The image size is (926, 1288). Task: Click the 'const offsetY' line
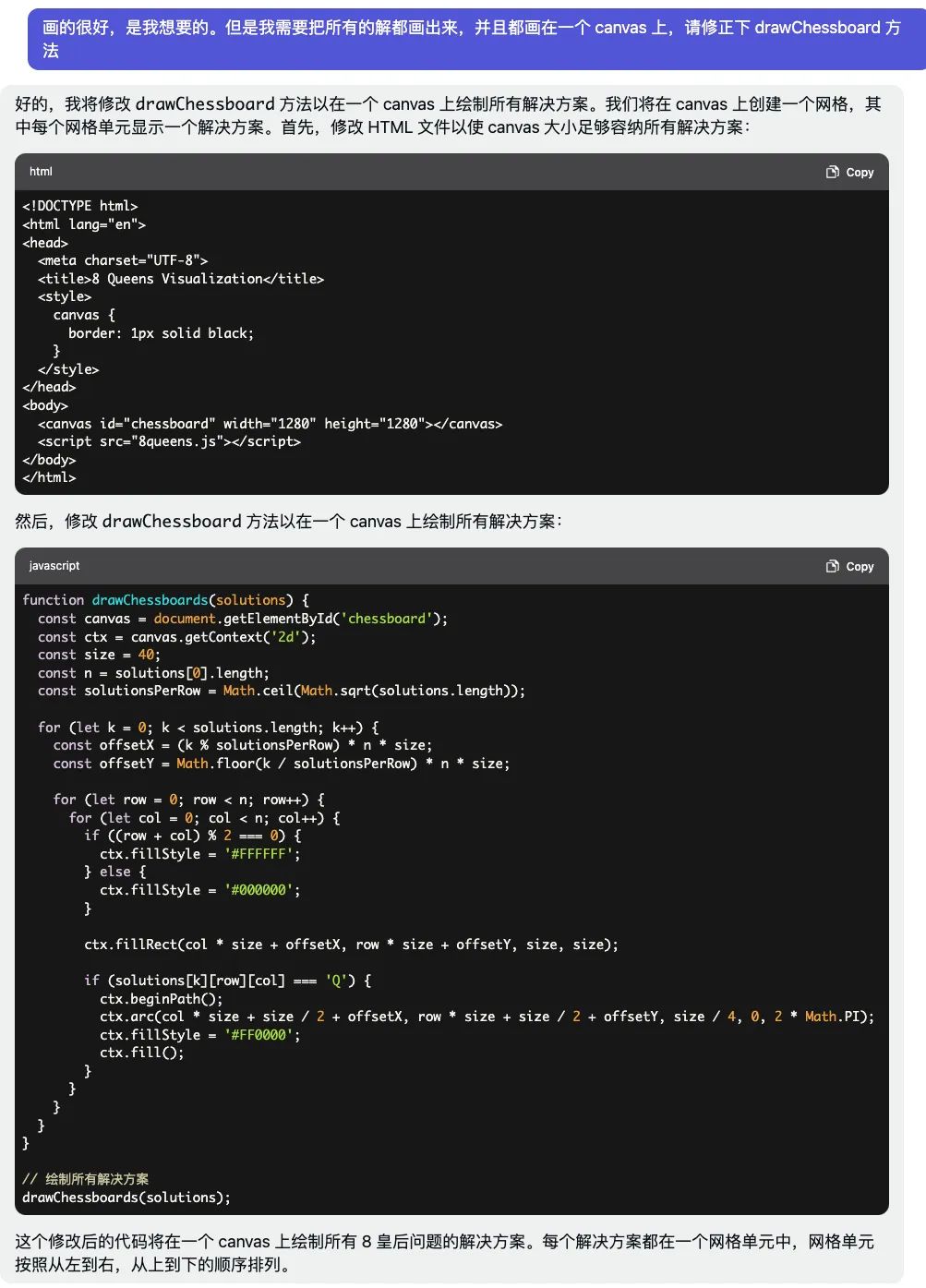coord(282,764)
